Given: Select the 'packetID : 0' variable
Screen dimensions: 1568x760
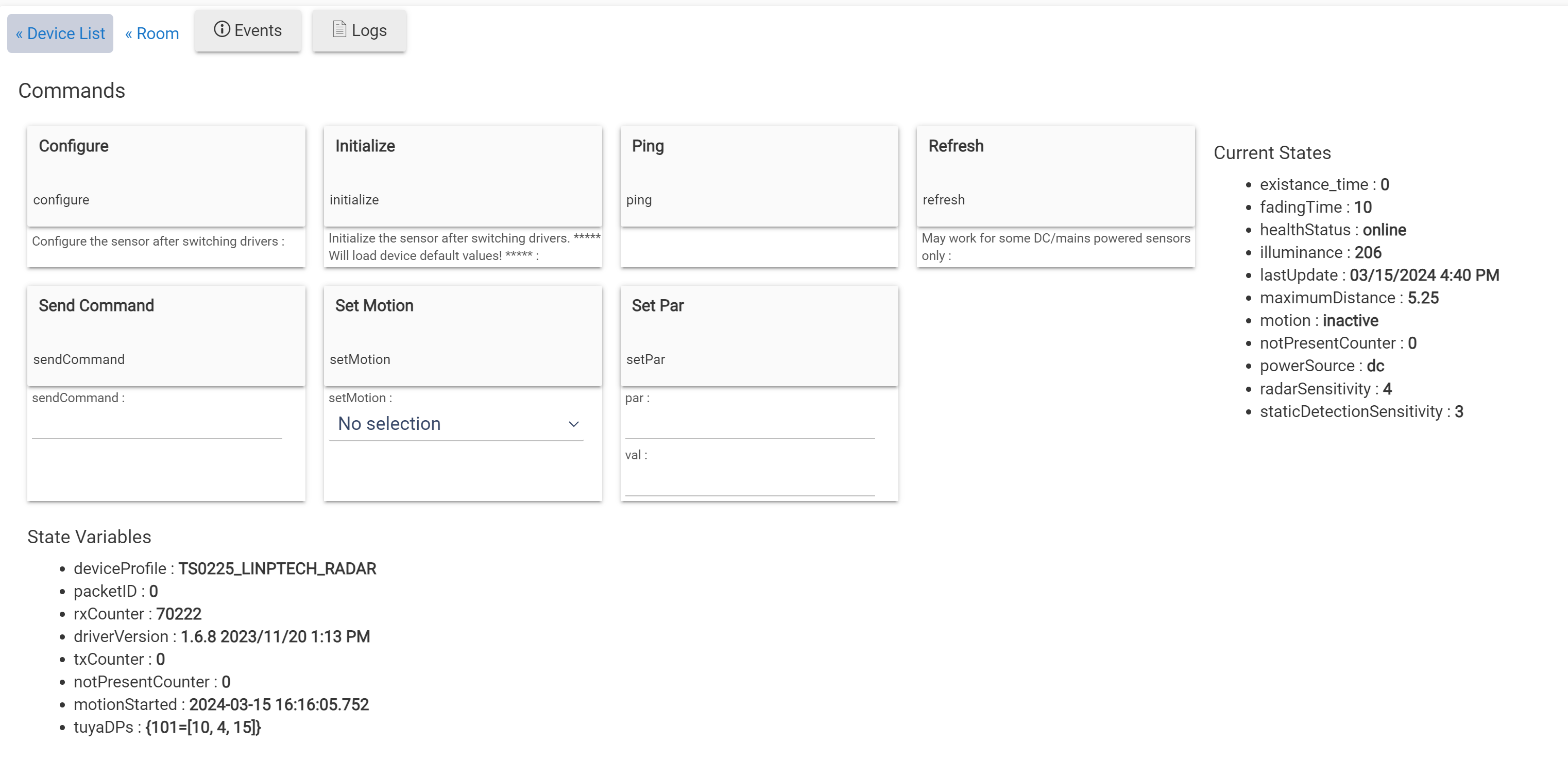Looking at the screenshot, I should tap(116, 591).
